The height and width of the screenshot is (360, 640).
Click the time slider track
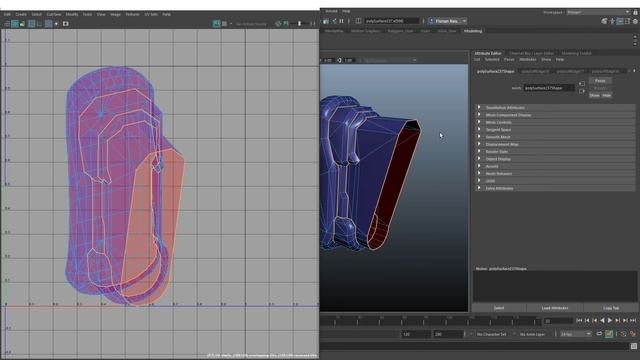tap(431, 321)
